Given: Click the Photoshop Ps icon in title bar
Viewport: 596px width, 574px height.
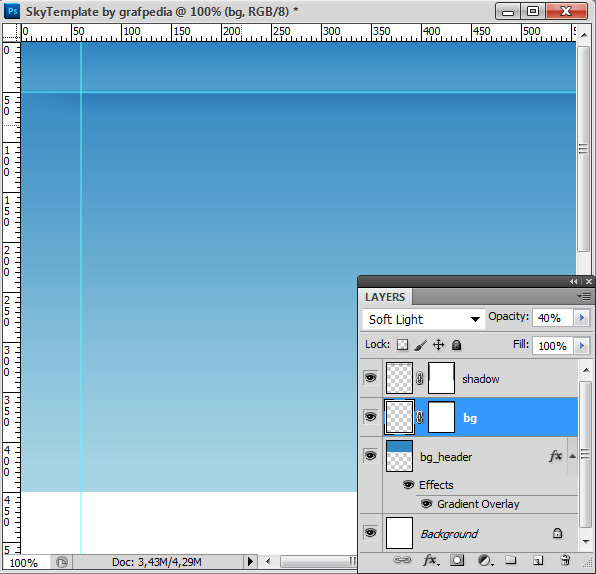Looking at the screenshot, I should pyautogui.click(x=12, y=11).
